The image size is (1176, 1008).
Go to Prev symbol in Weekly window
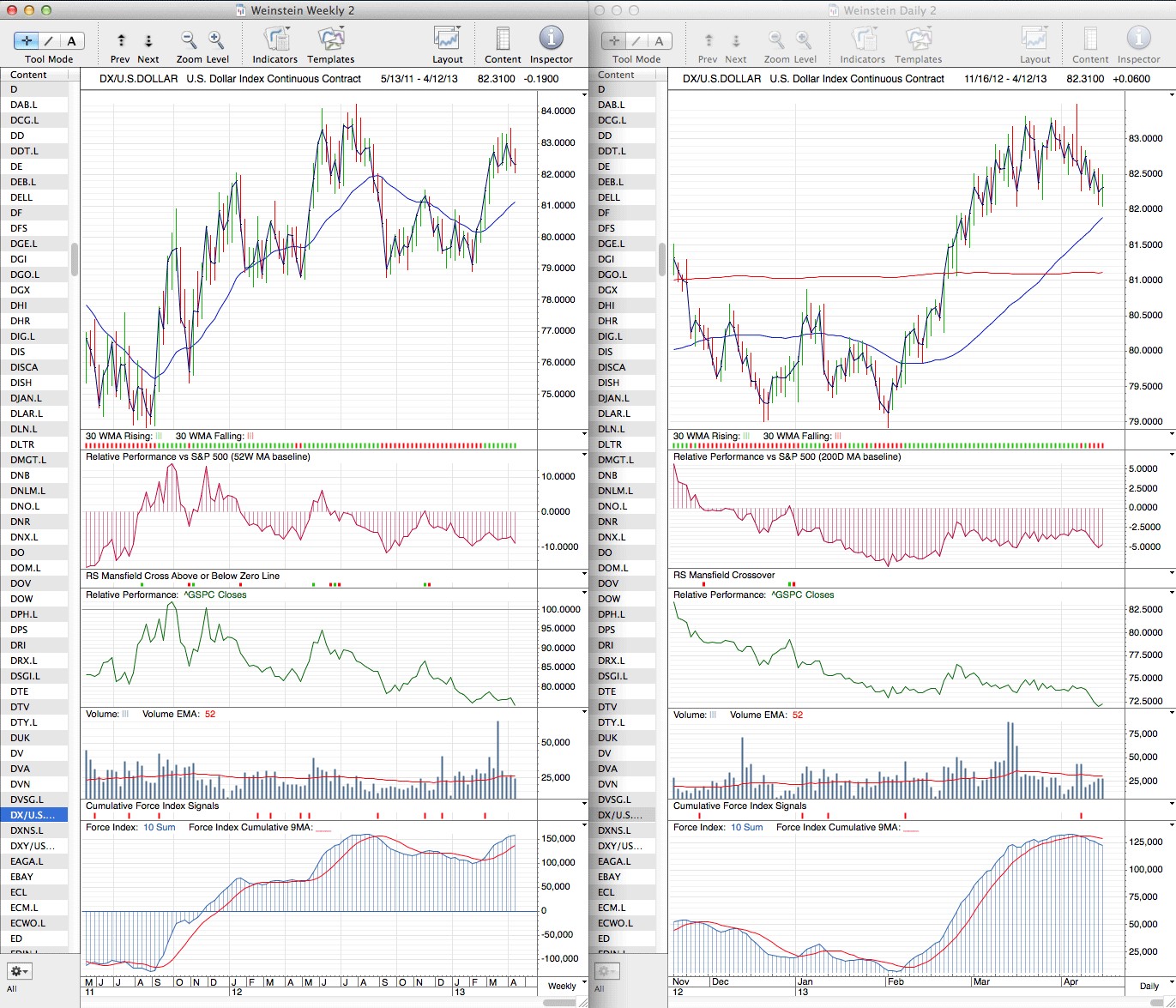tap(121, 40)
